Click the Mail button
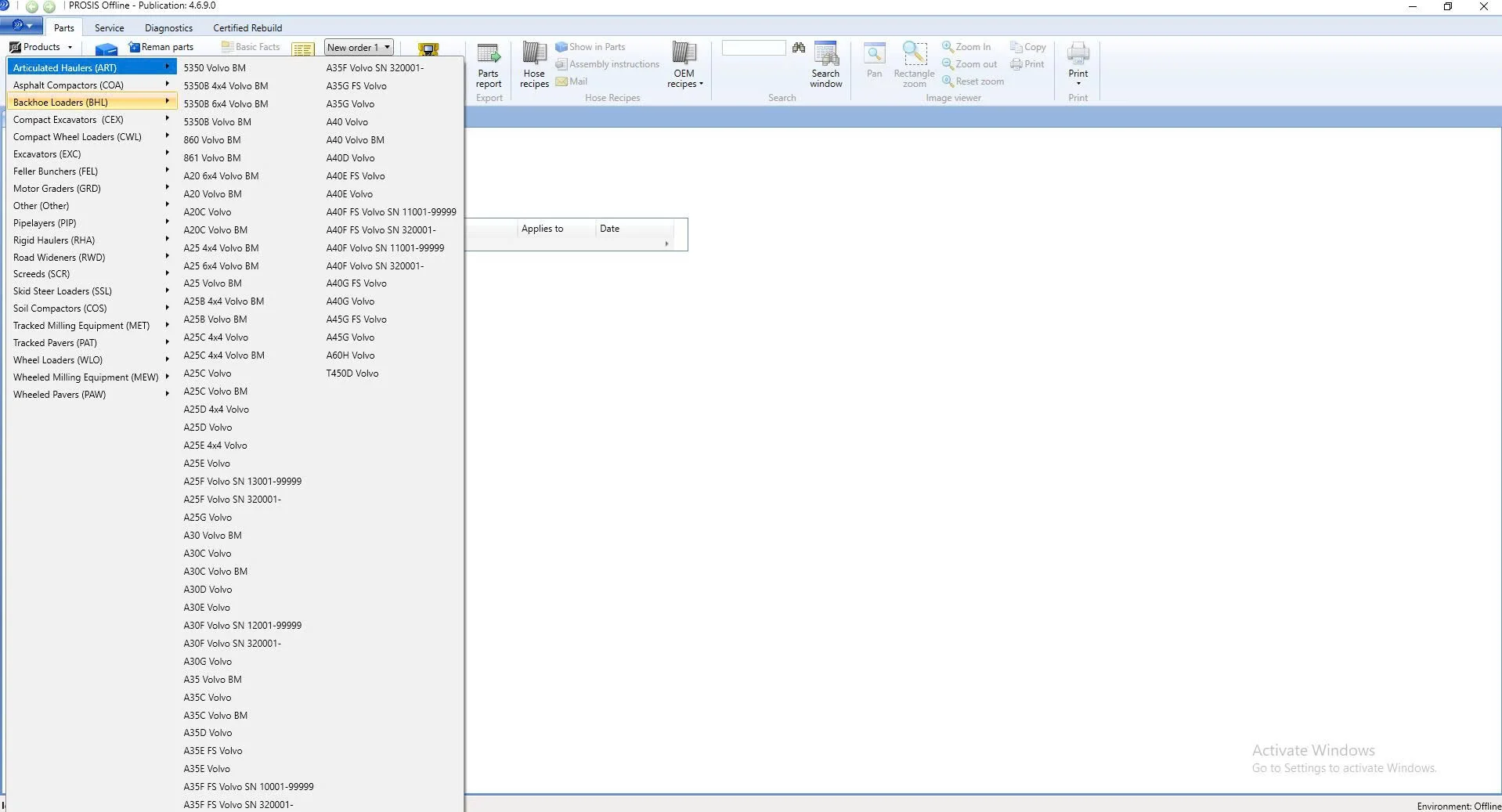This screenshot has height=812, width=1502. 572,81
